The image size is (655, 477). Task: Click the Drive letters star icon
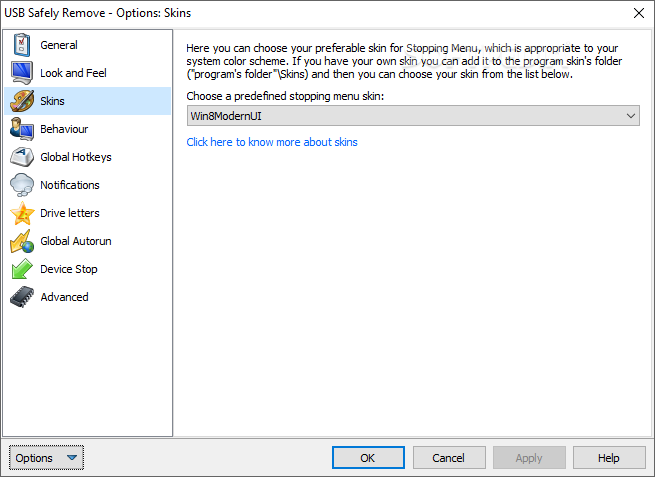coord(22,213)
